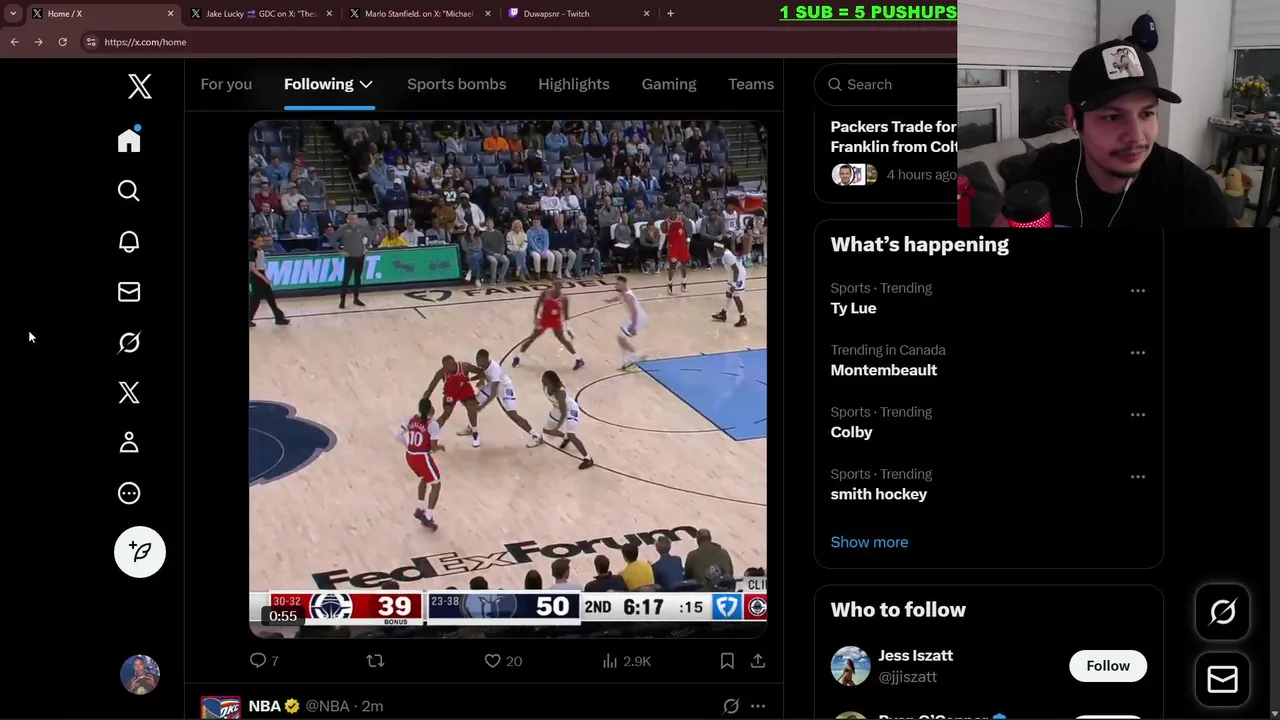
Task: Open Profile person icon
Action: click(129, 442)
